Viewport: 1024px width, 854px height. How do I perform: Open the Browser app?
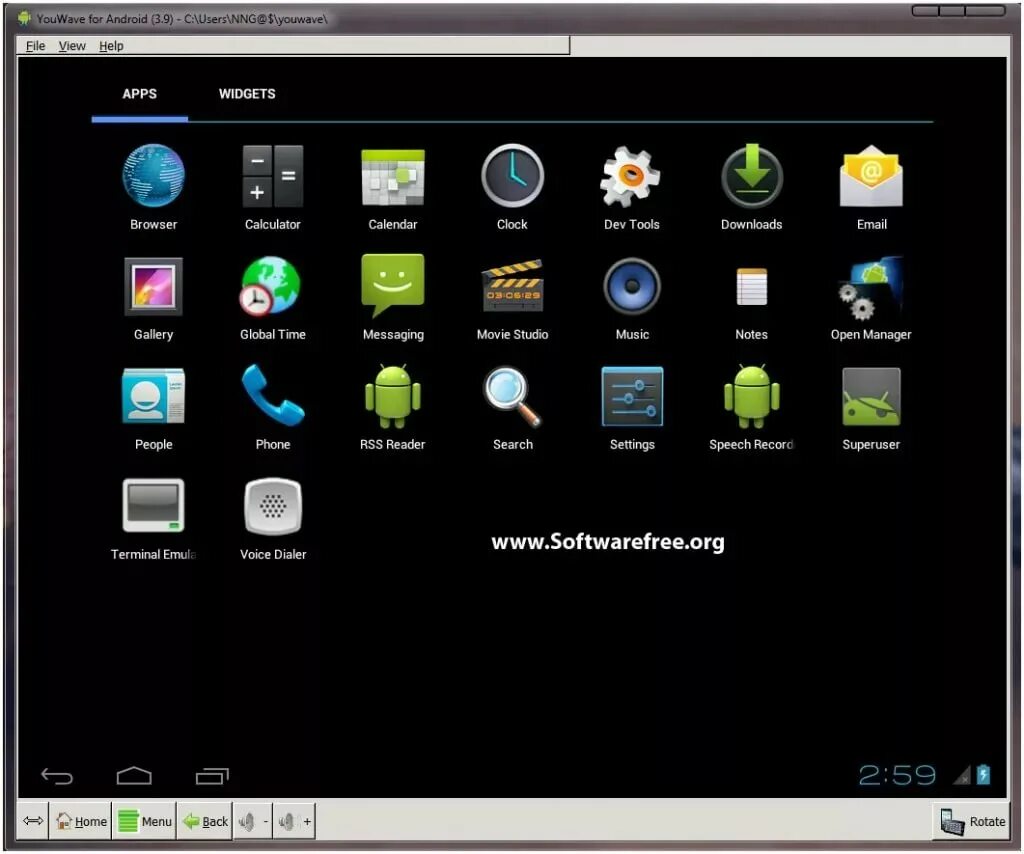pos(153,187)
